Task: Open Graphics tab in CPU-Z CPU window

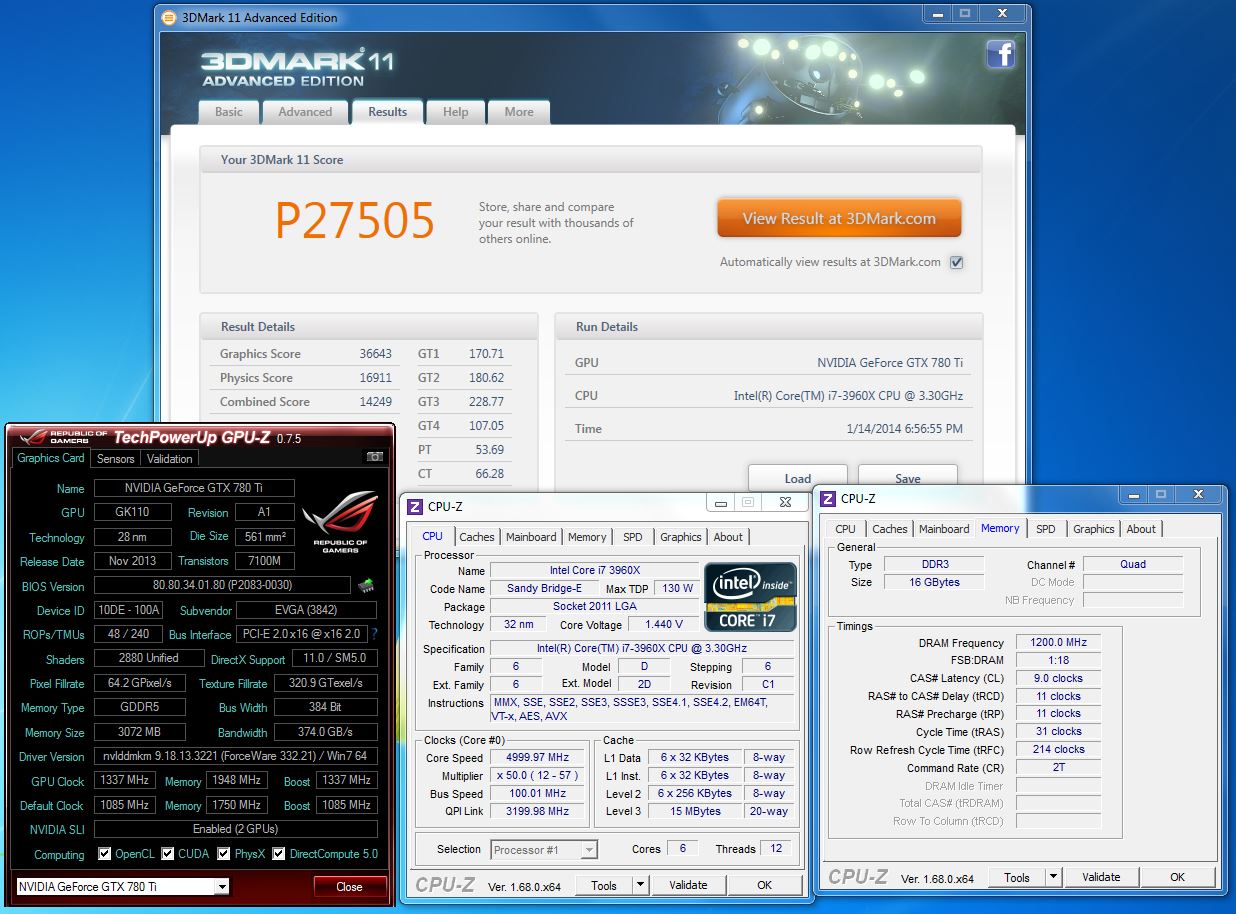Action: pos(681,537)
